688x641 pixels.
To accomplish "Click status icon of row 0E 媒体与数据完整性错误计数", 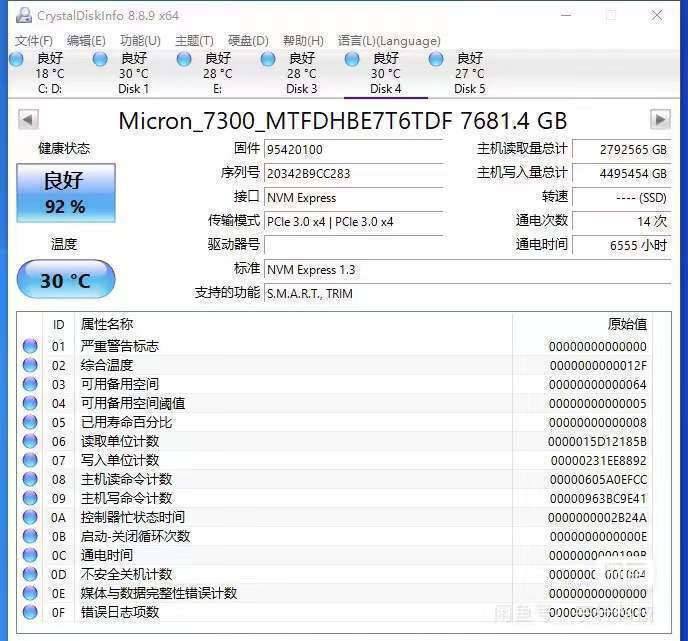I will coord(30,593).
